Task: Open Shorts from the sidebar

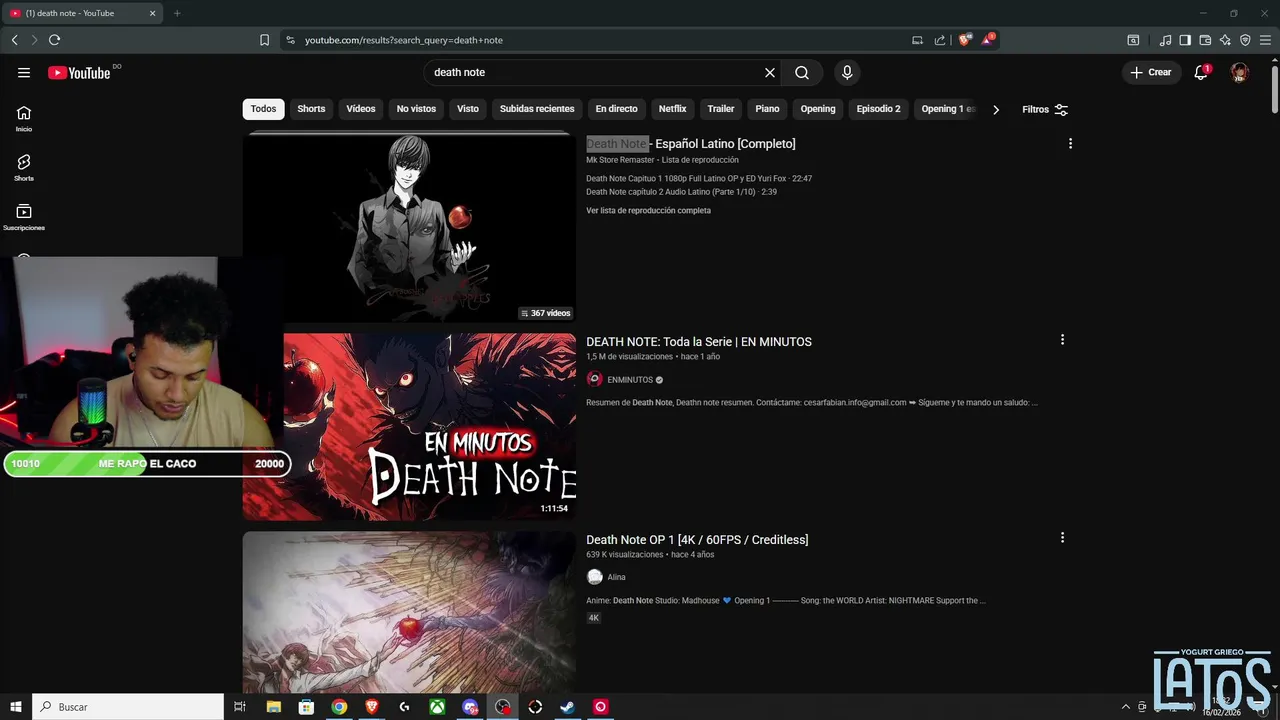Action: coord(24,167)
